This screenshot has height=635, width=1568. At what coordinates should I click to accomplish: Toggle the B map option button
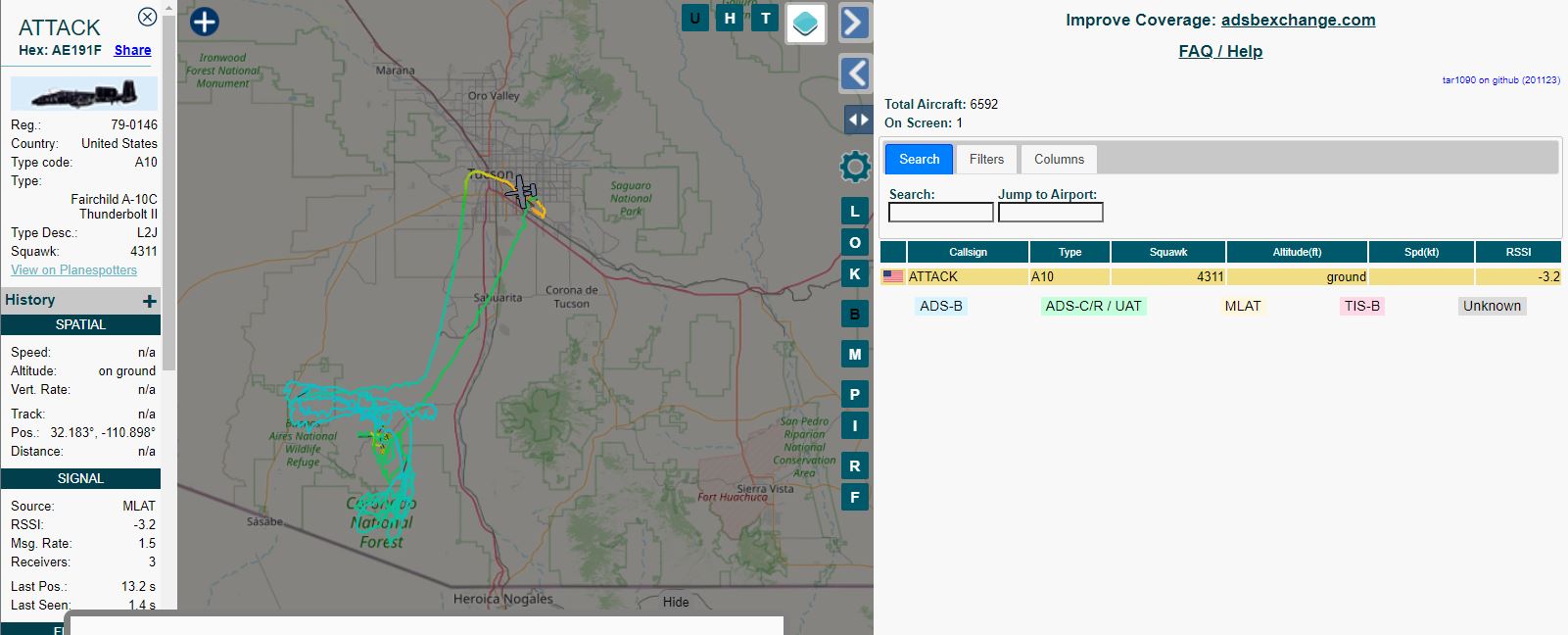(x=855, y=315)
